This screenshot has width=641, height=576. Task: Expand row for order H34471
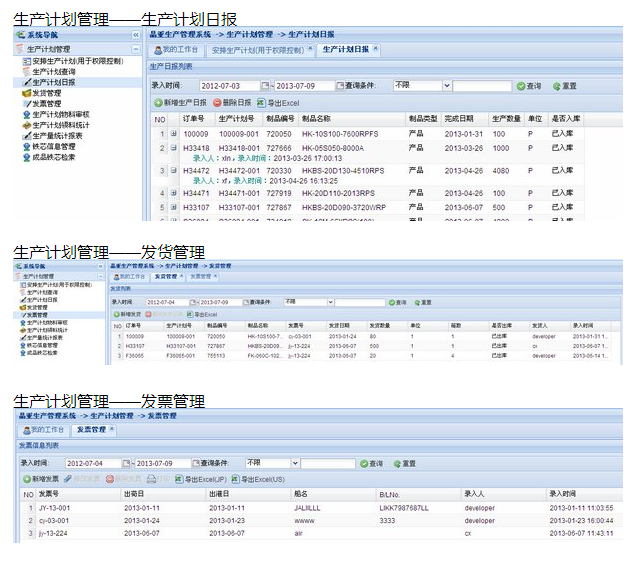[x=174, y=193]
